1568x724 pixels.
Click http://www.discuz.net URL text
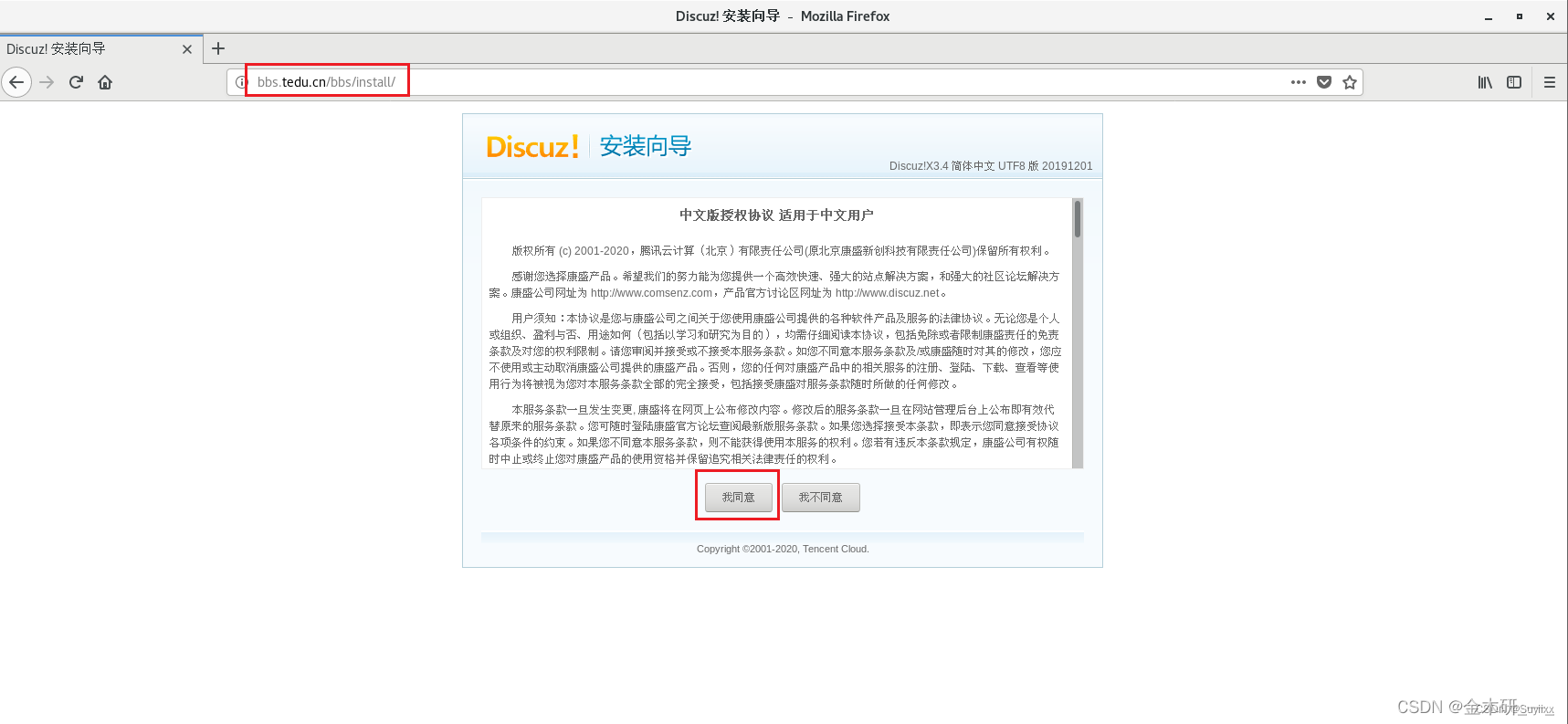[x=888, y=293]
